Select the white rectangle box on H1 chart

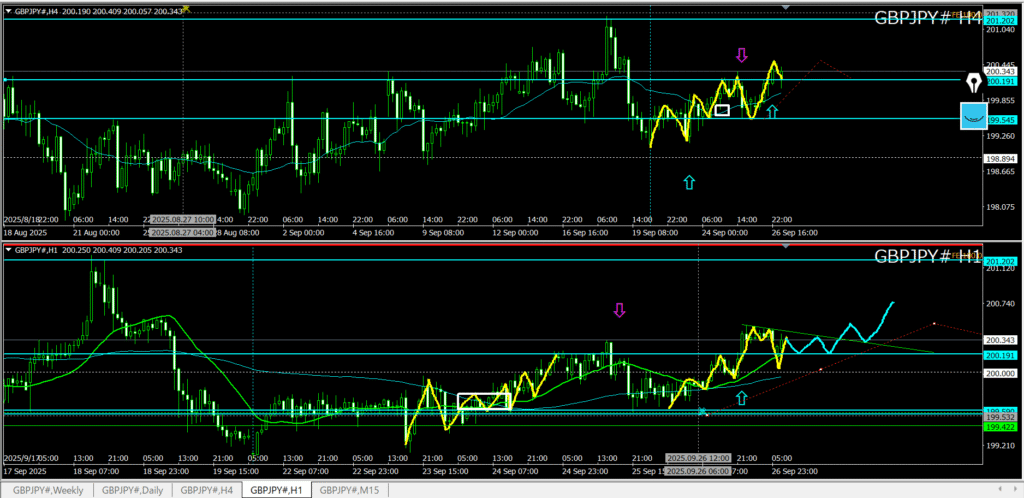[x=484, y=401]
